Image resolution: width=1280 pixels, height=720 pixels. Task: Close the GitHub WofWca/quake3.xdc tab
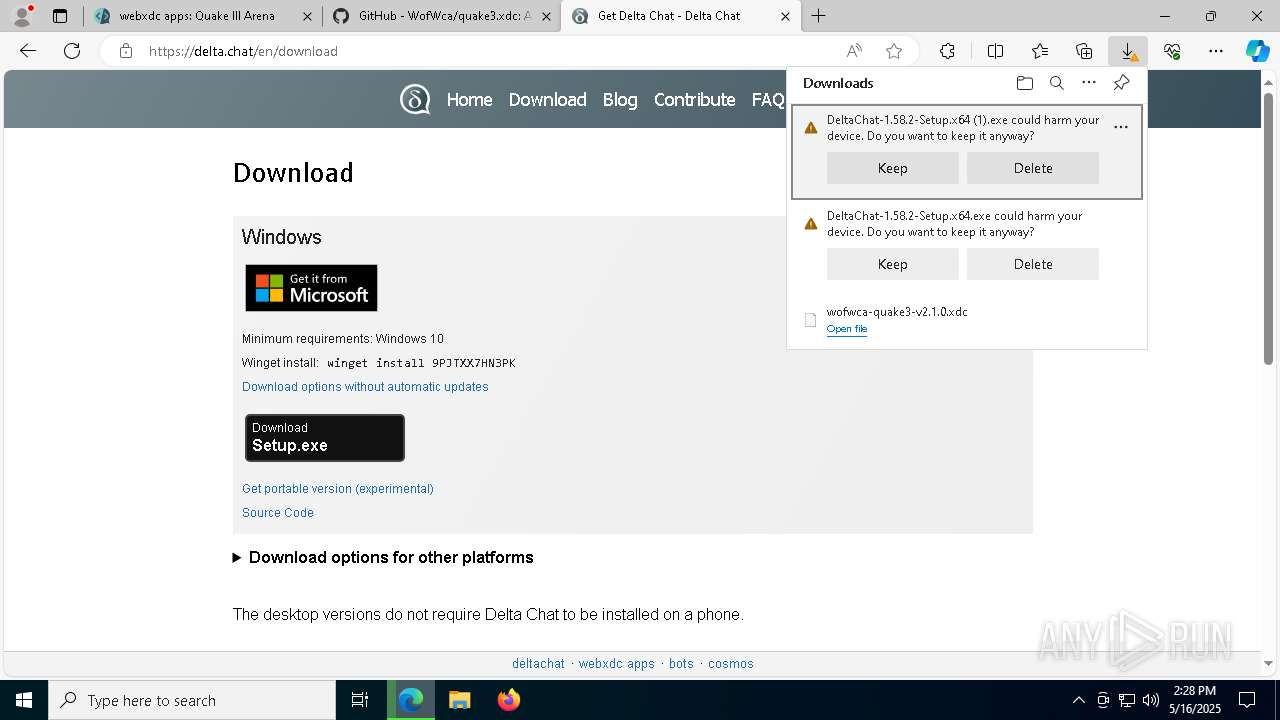coord(546,16)
